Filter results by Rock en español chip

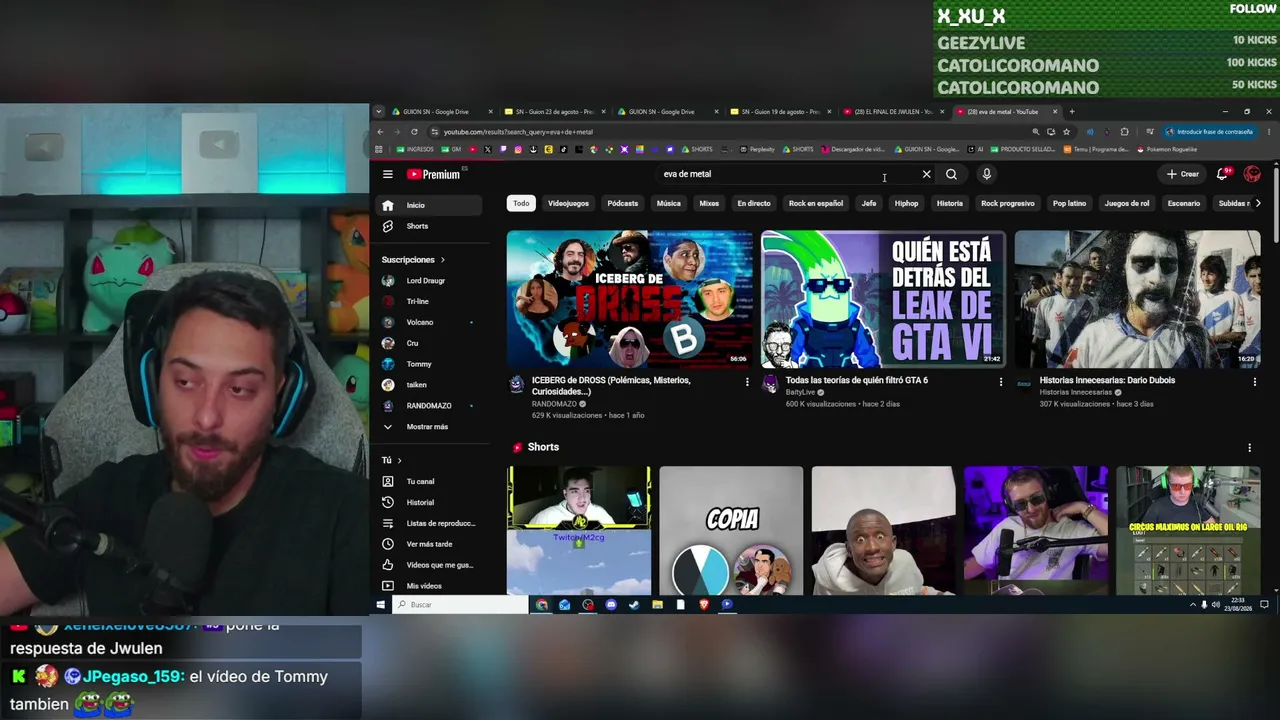(x=816, y=203)
